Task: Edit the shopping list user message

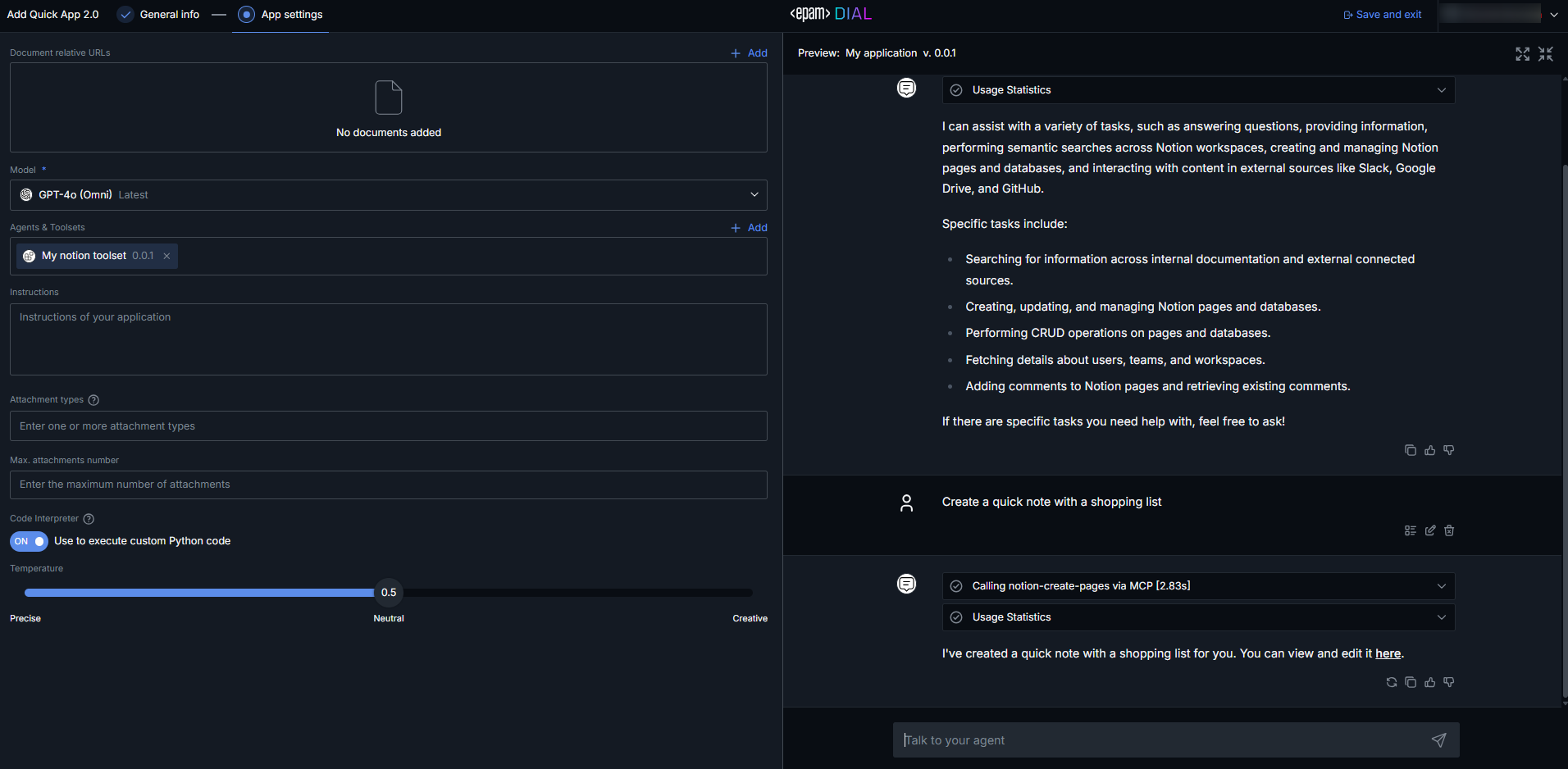Action: pyautogui.click(x=1430, y=530)
